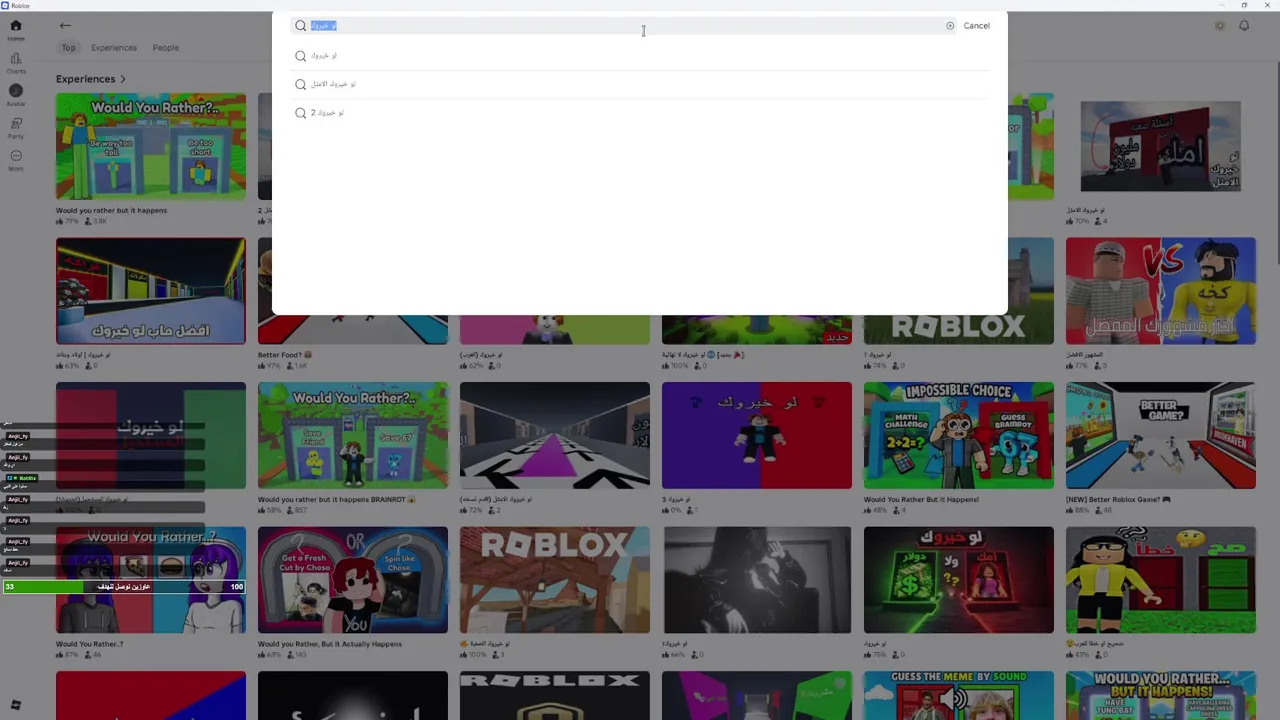The image size is (1280, 720).
Task: Open the notifications bell
Action: coord(1244,26)
